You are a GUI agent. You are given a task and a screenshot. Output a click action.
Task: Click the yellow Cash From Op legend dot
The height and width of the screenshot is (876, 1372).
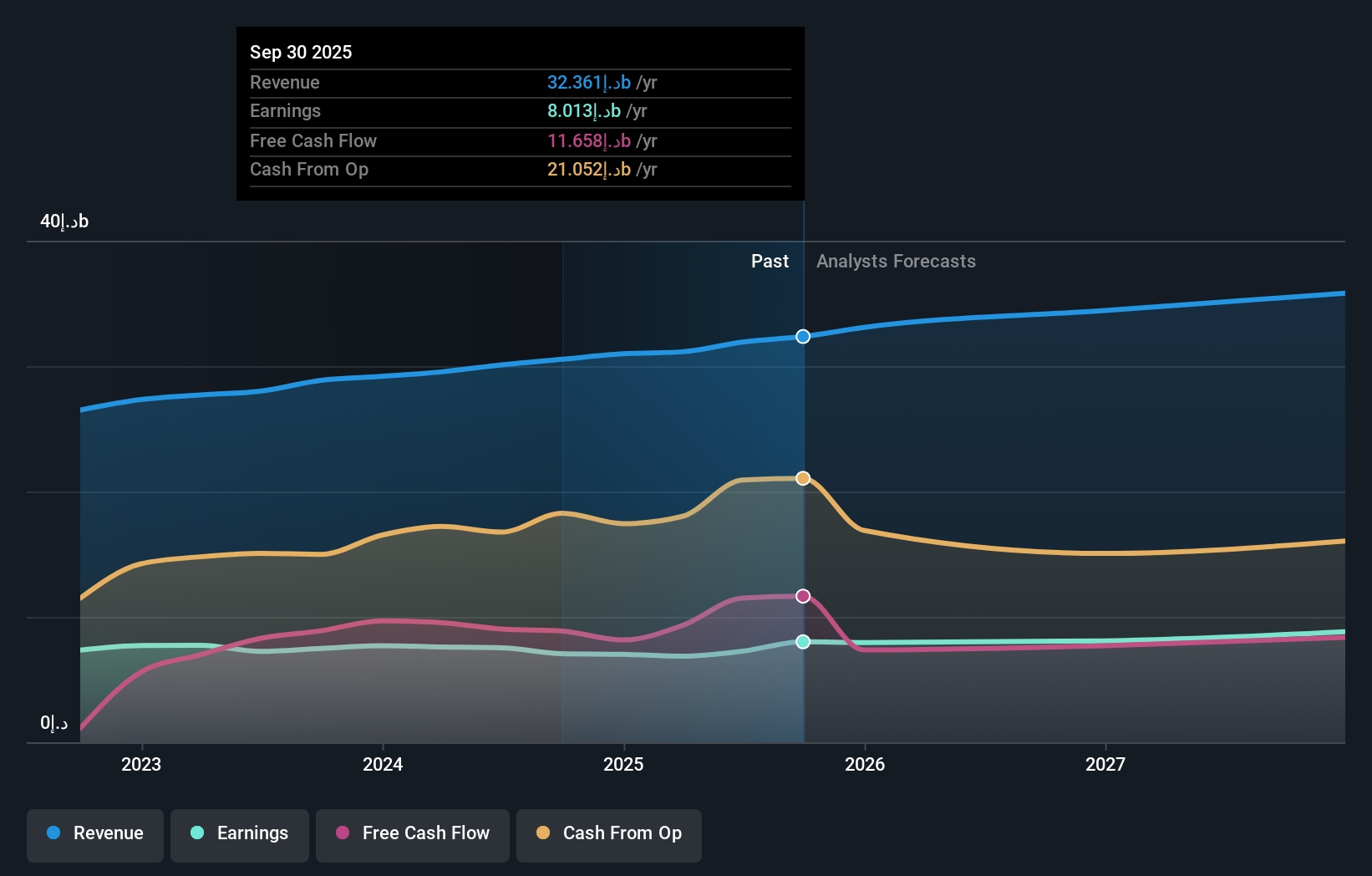(x=543, y=833)
